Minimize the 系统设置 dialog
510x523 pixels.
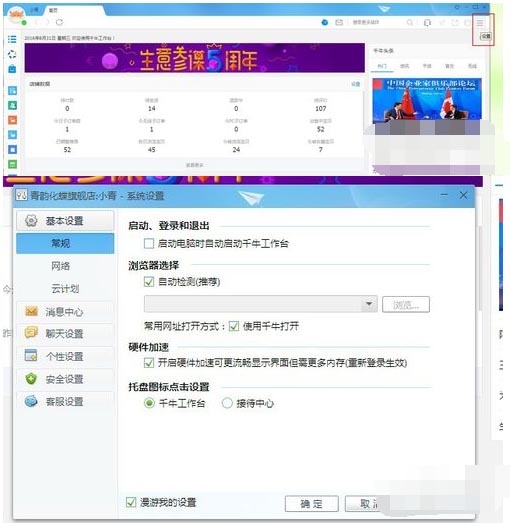pos(444,195)
